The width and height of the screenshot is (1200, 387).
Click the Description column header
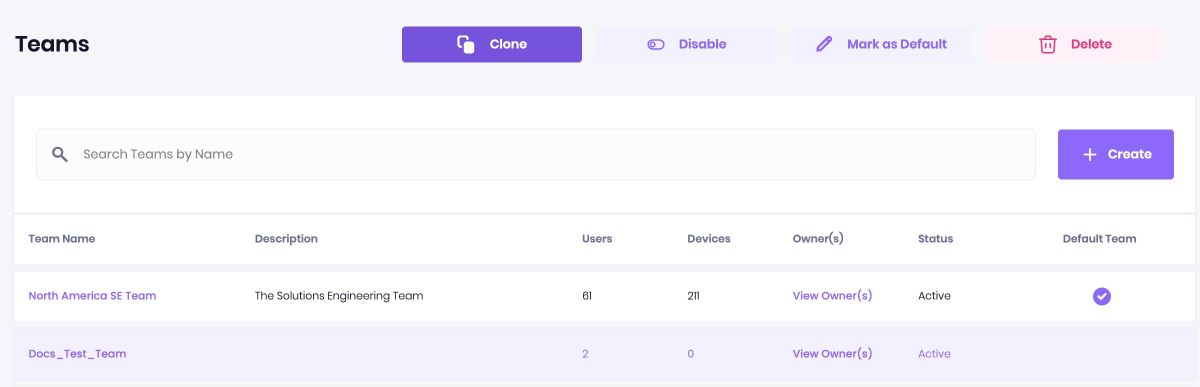(286, 239)
